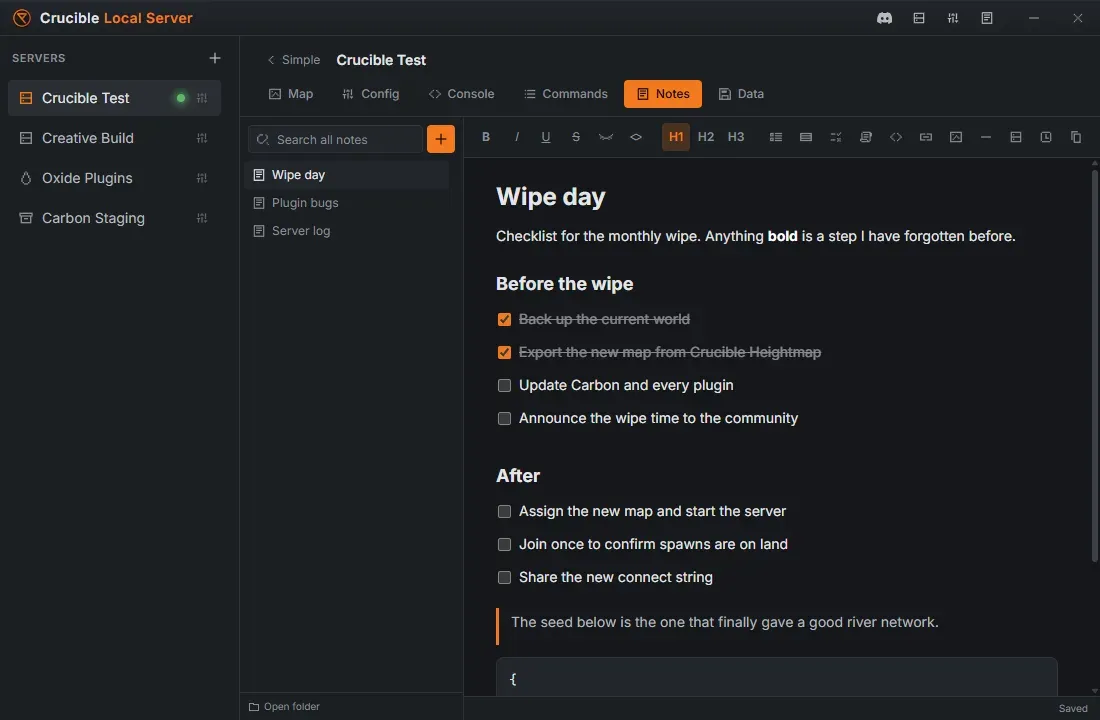
Task: Uncheck 'Export the new map from Crucible Heightmap'
Action: tap(504, 352)
